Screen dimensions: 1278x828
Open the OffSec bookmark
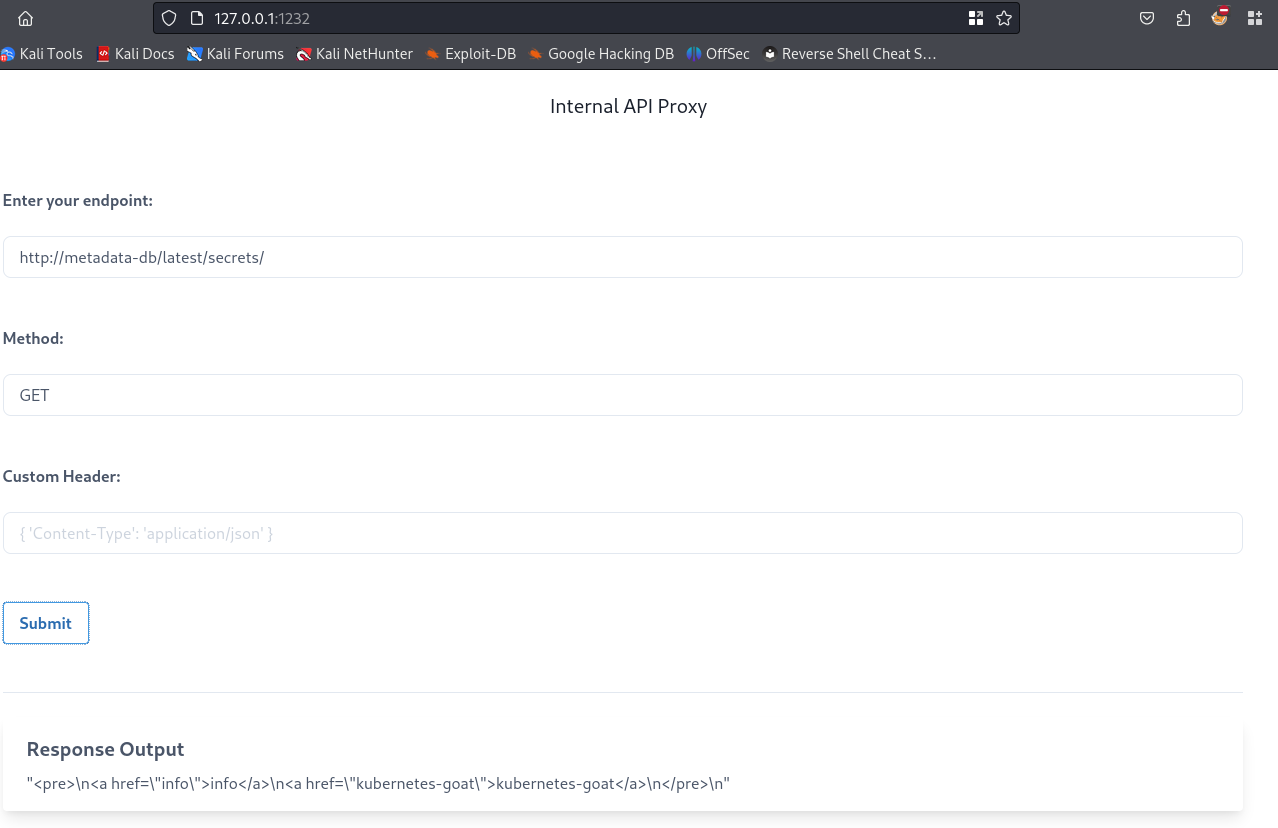point(718,54)
